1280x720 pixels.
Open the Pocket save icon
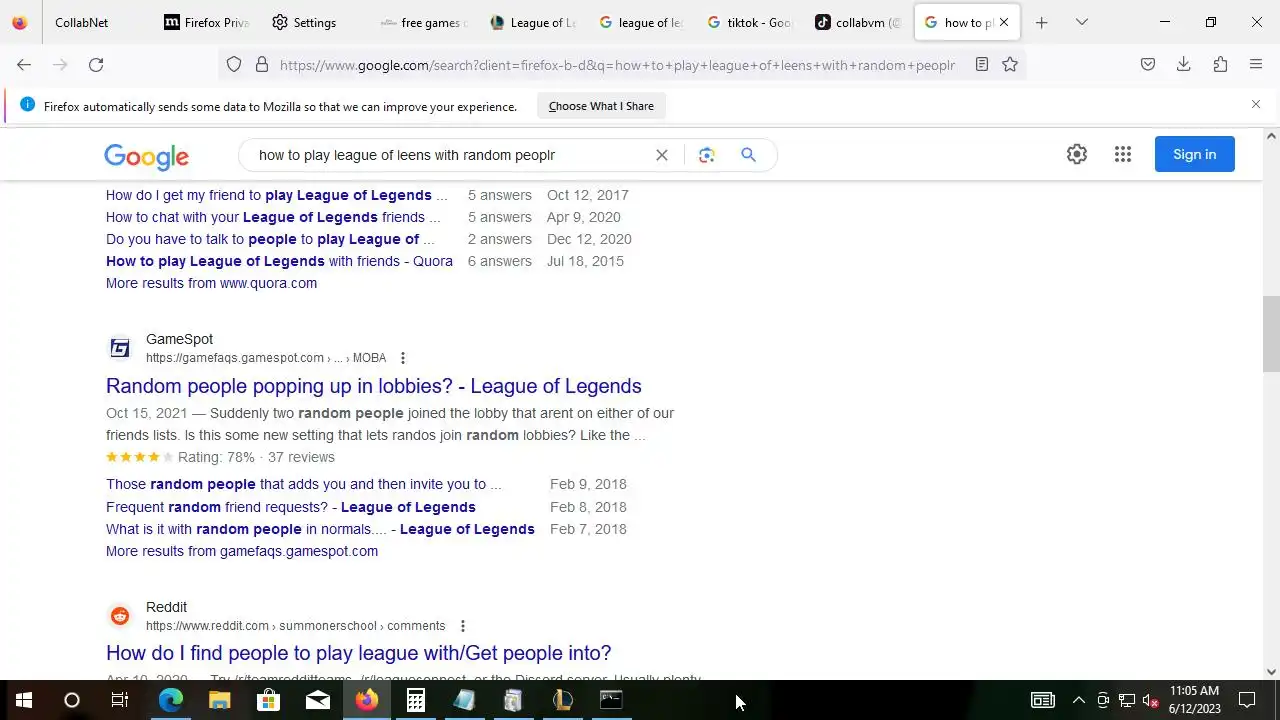(x=1148, y=65)
